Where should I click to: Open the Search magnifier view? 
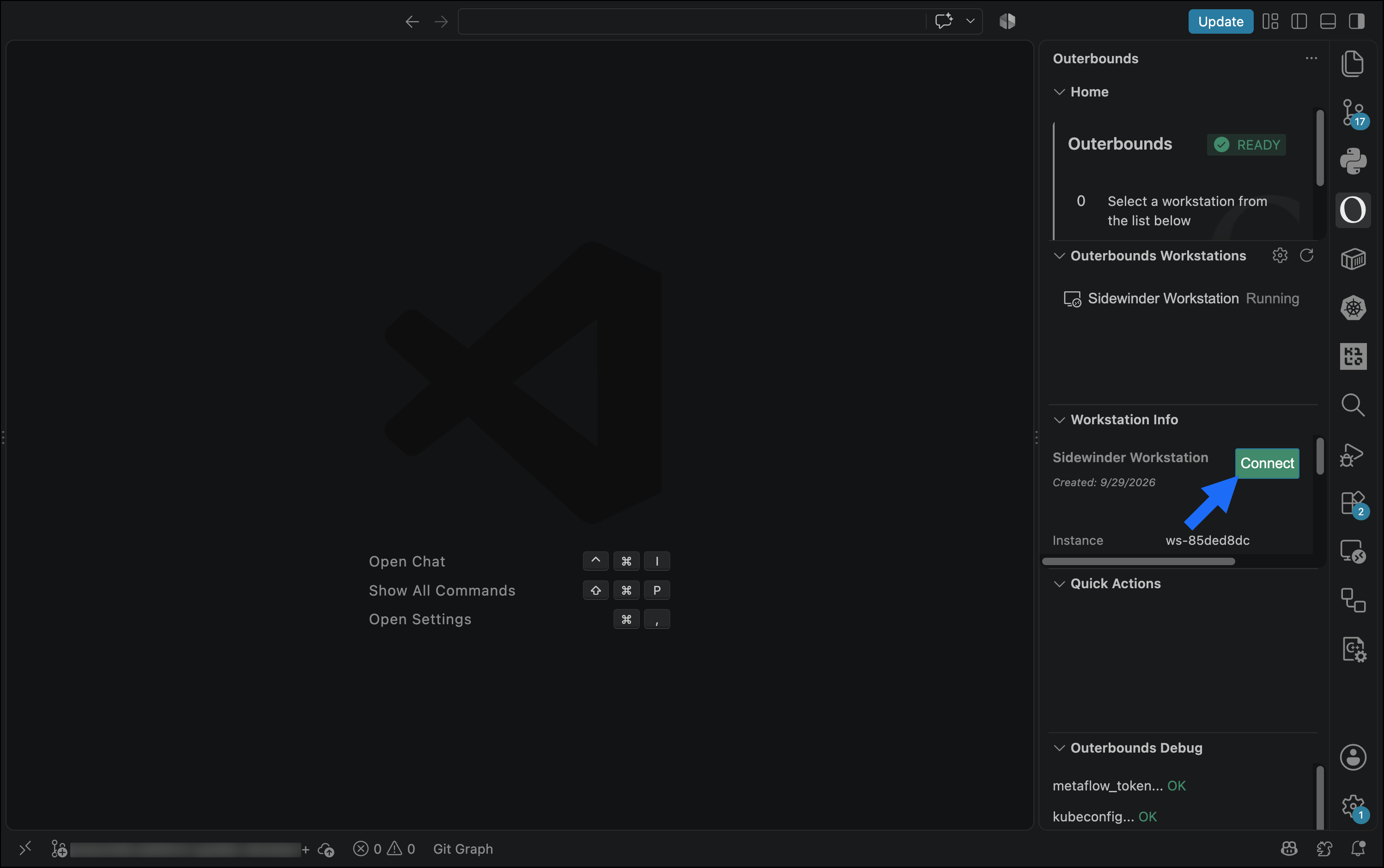pyautogui.click(x=1353, y=405)
